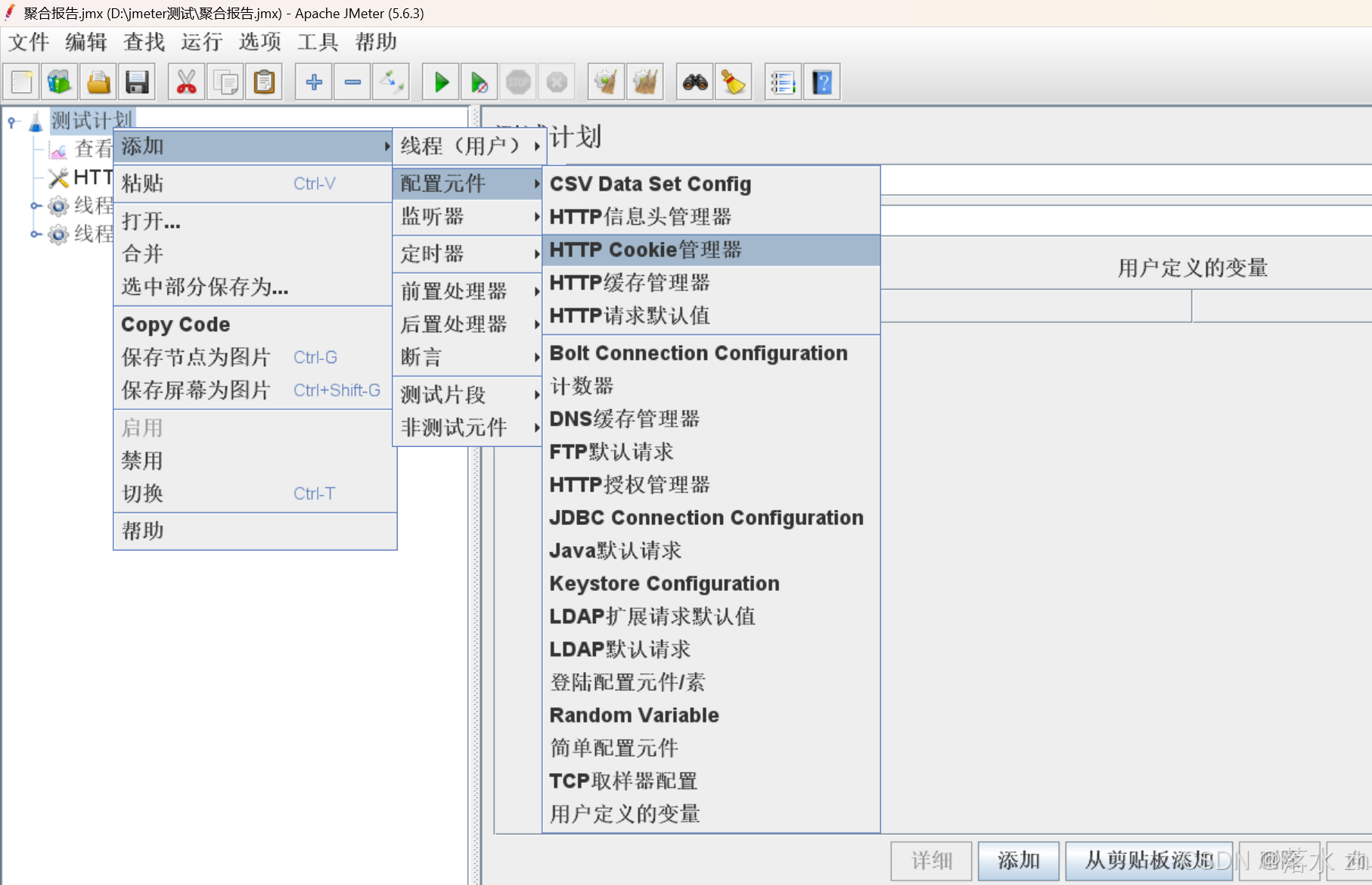Open the Templates toolbar icon

tap(60, 82)
